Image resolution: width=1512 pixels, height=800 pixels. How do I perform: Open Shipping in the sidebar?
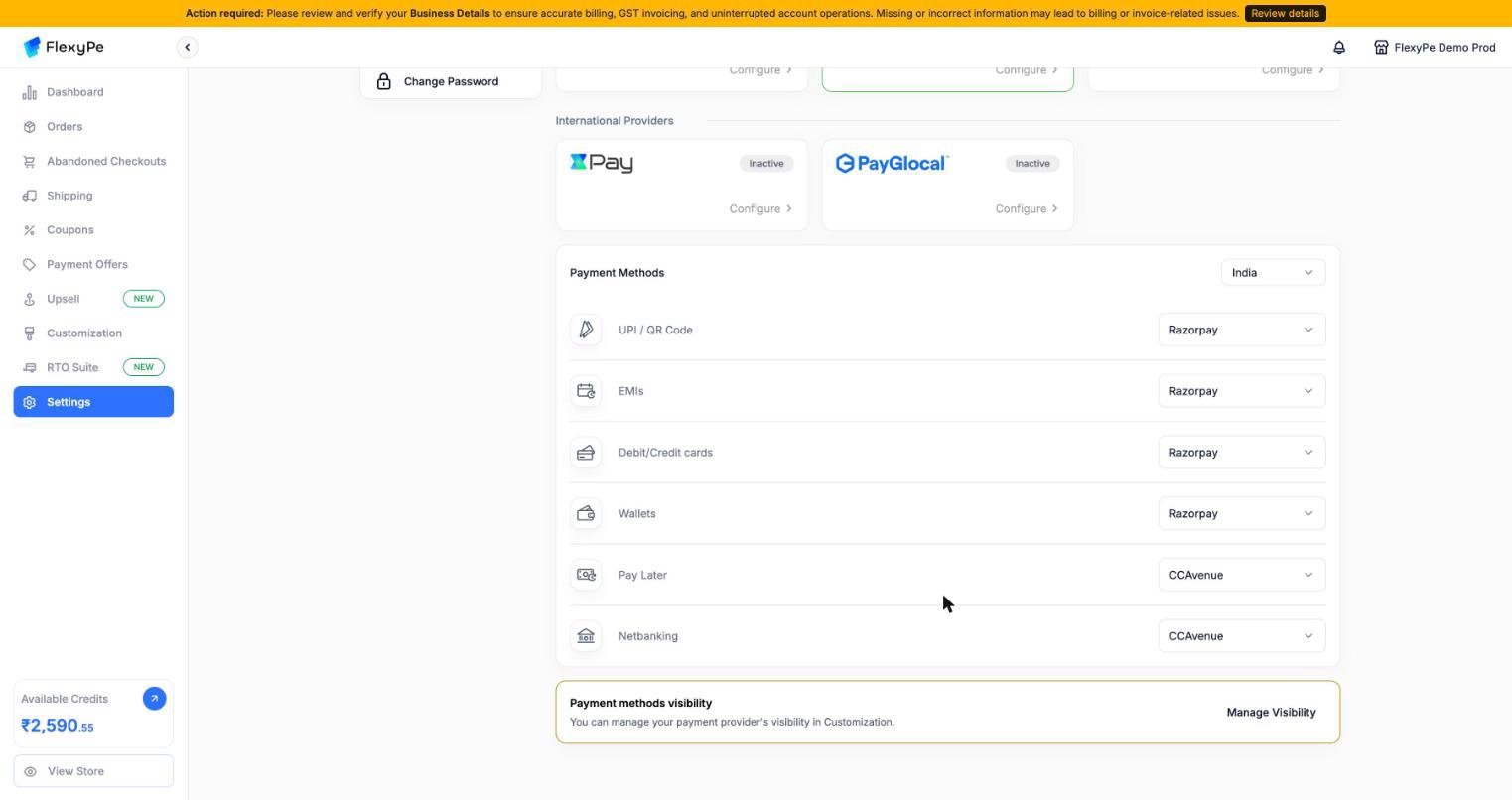click(x=93, y=196)
